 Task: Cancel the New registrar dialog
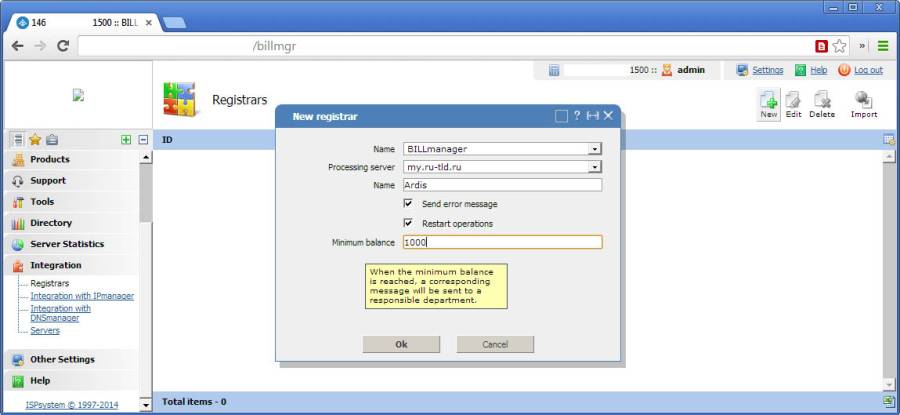click(495, 344)
